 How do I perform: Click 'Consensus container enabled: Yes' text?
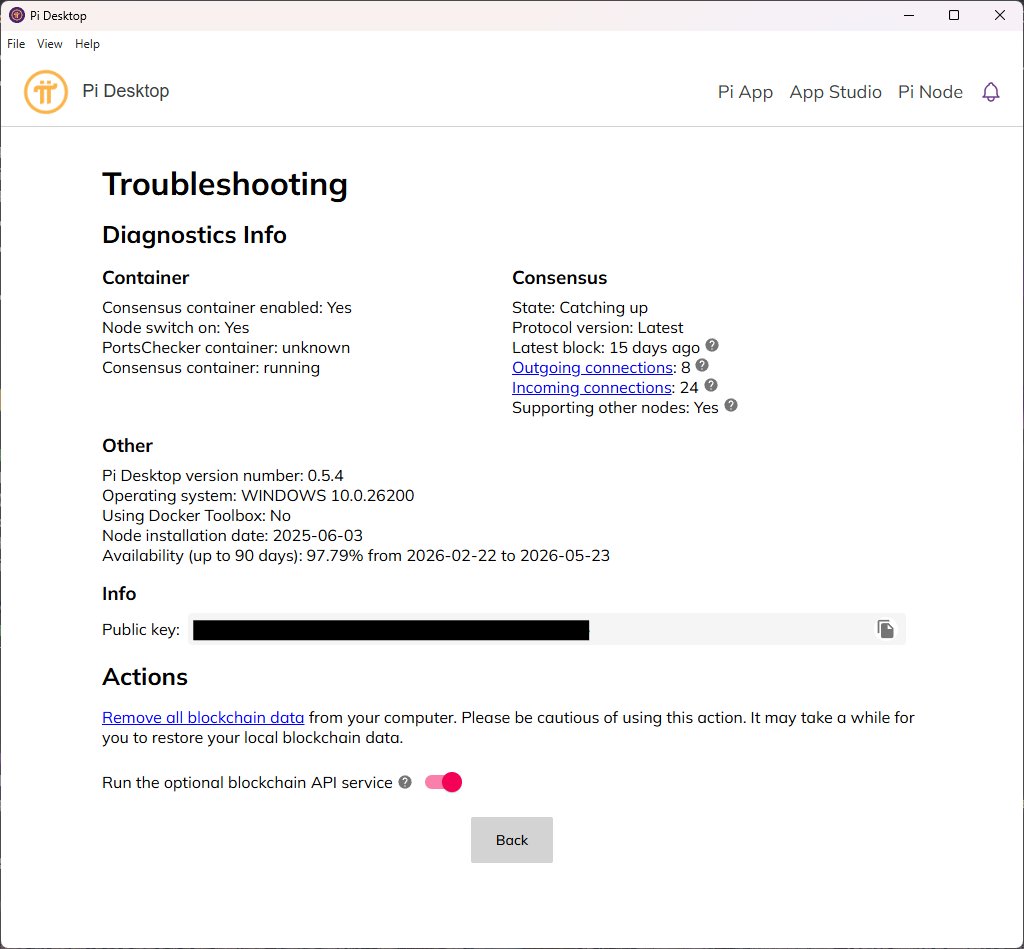tap(227, 308)
